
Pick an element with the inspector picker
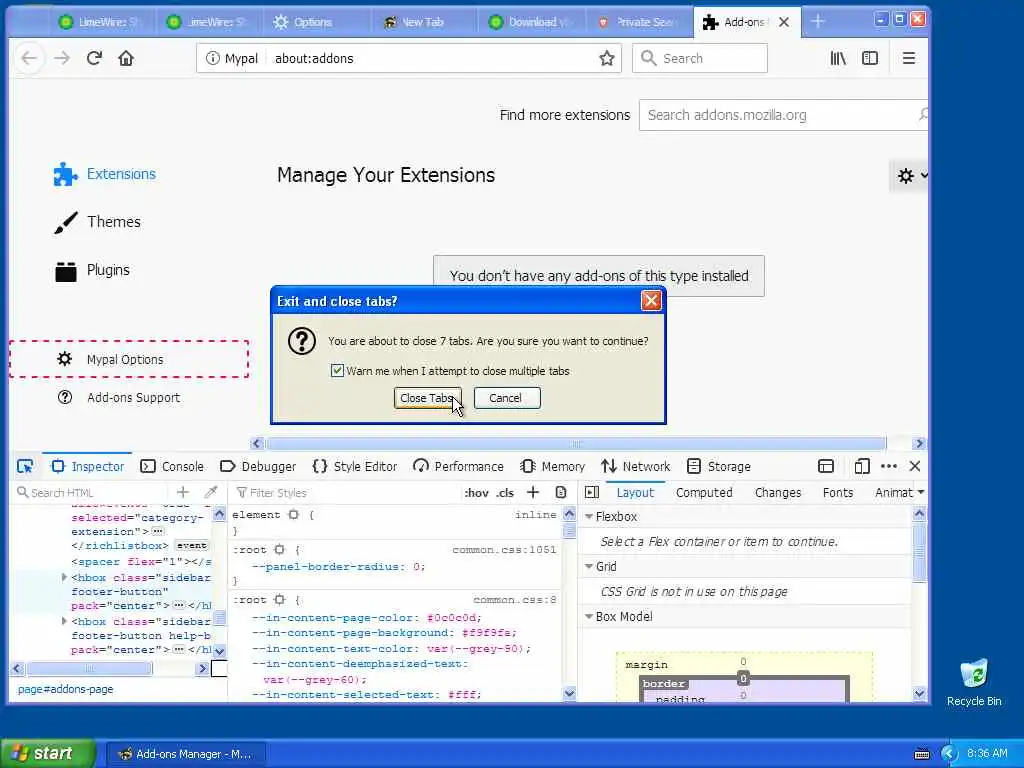25,466
